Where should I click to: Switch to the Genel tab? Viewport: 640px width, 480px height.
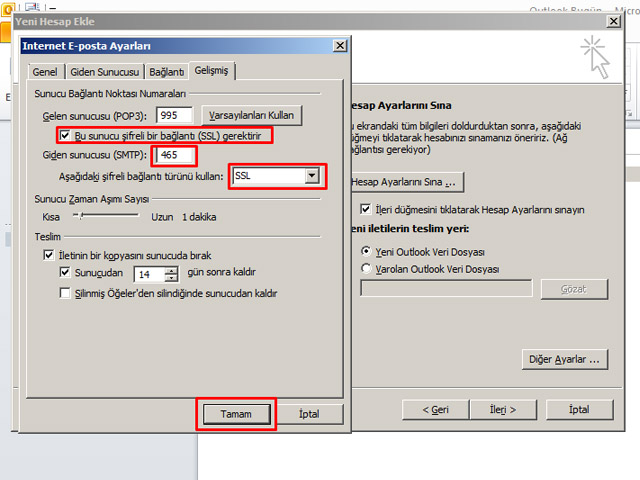pos(45,72)
